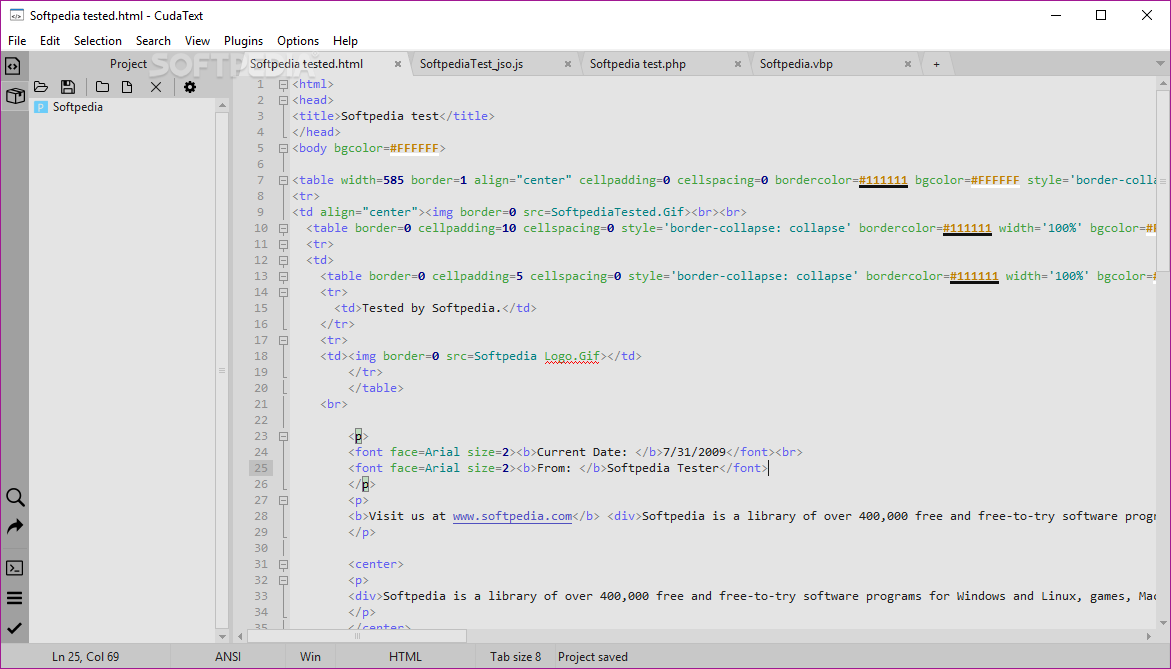Open the Search menu
Screen dimensions: 1171x669
(x=153, y=41)
